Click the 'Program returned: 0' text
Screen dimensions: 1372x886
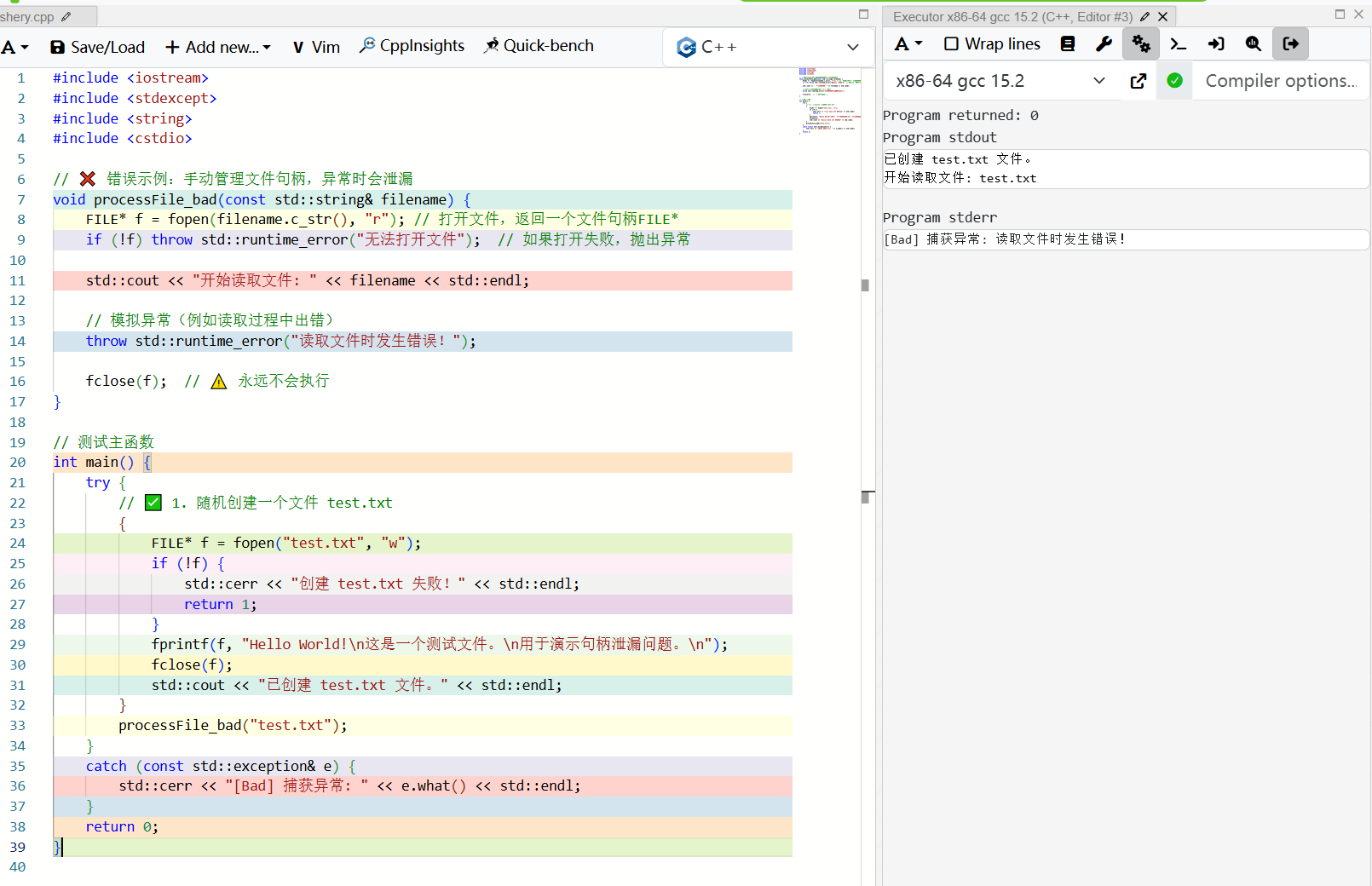click(x=960, y=115)
